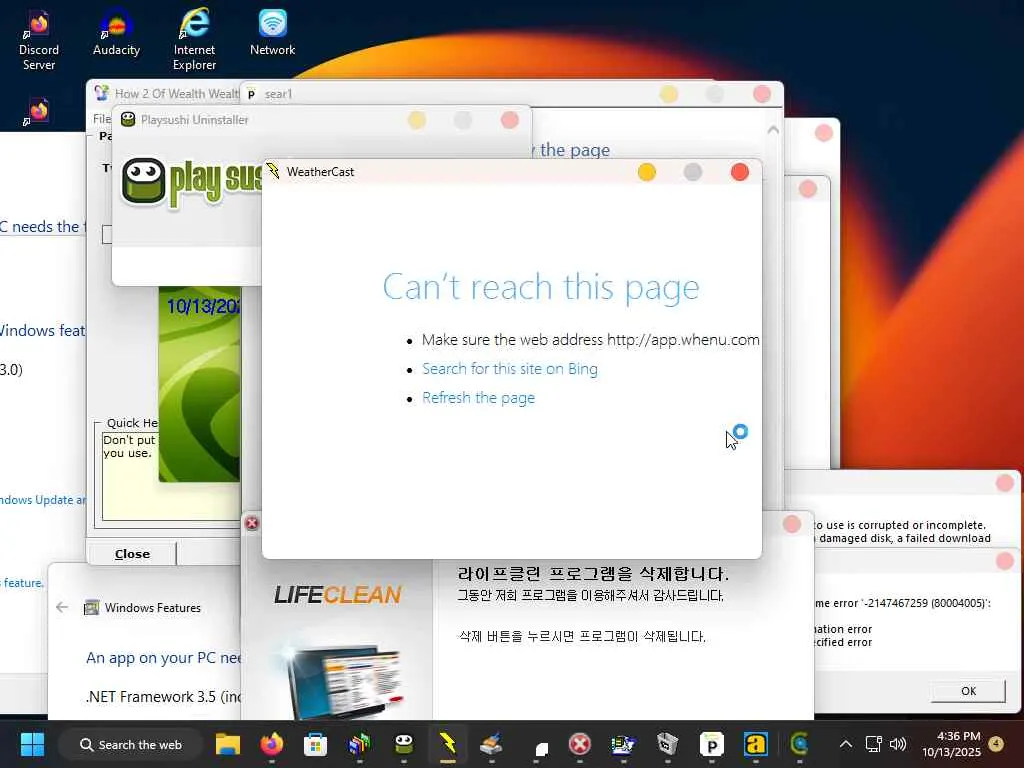Open the Search the web box
The width and height of the screenshot is (1024, 768).
click(x=131, y=744)
